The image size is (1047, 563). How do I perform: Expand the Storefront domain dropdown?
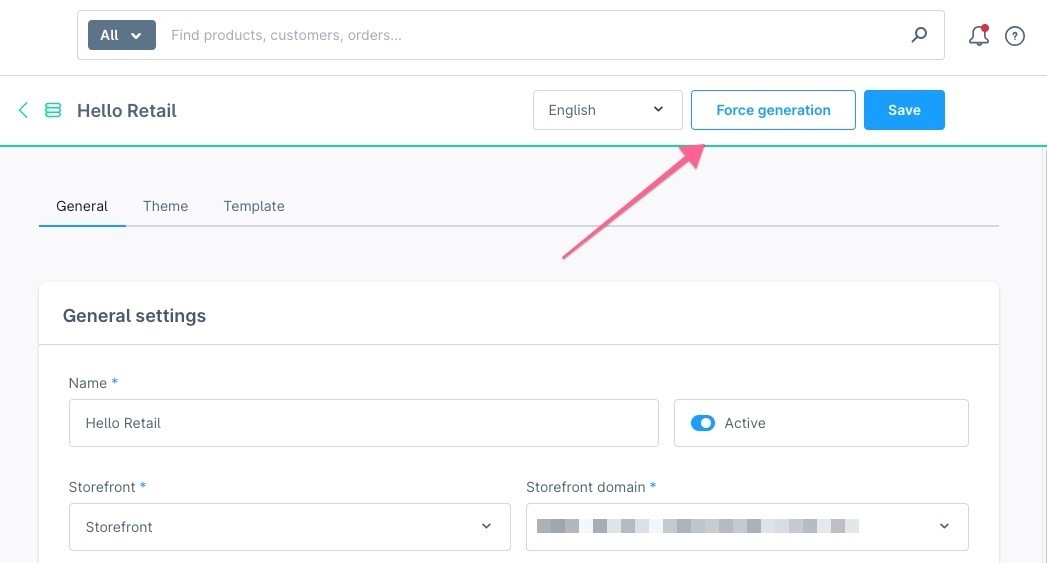click(x=747, y=526)
